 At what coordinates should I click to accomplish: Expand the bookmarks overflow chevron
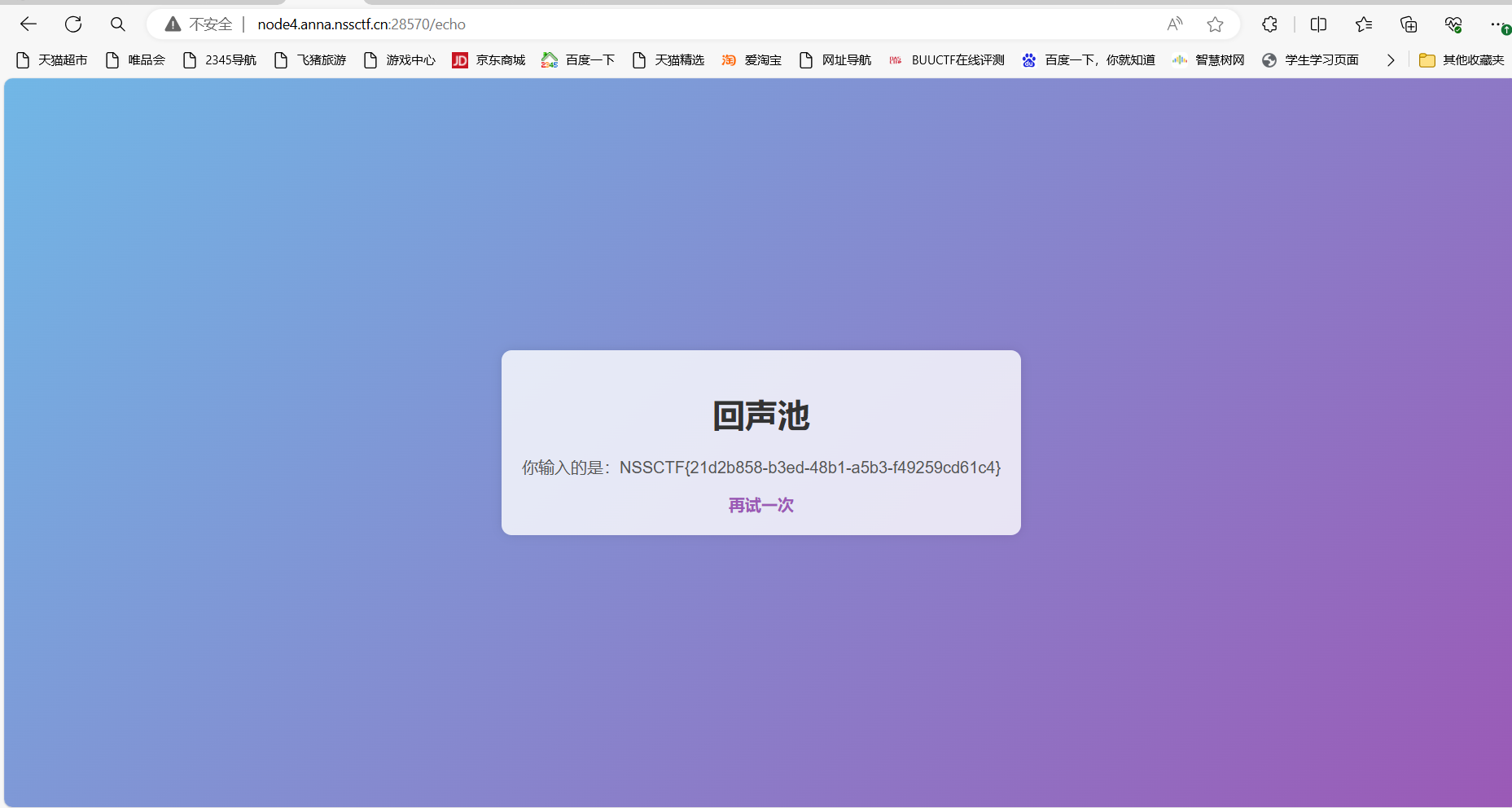(1391, 60)
